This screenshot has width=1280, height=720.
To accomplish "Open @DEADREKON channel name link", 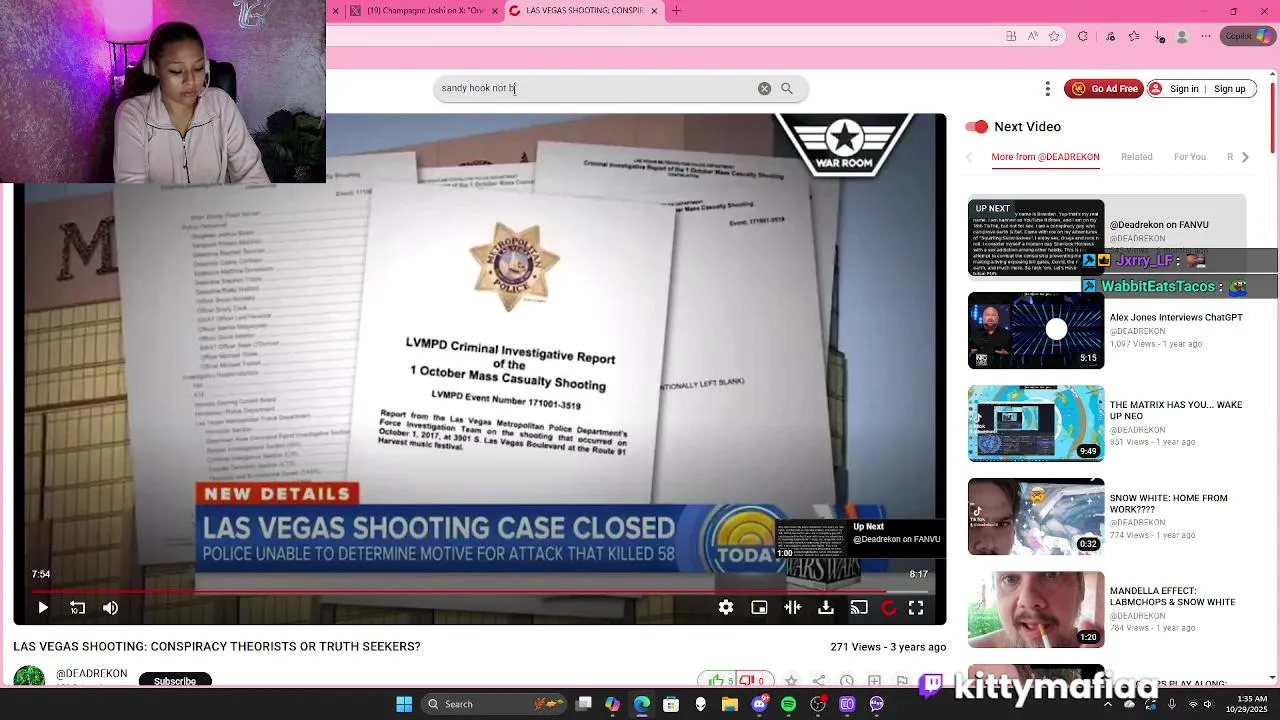I will tap(92, 674).
